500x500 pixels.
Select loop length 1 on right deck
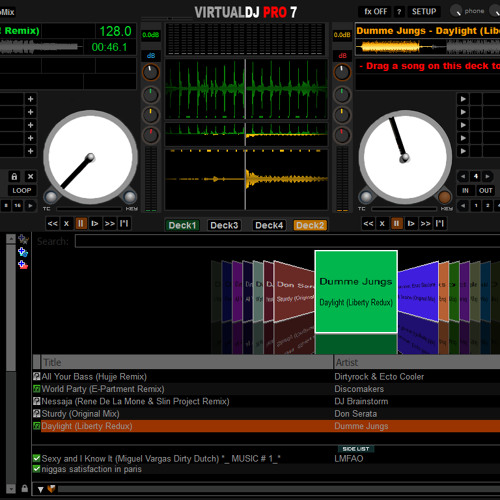click(476, 206)
